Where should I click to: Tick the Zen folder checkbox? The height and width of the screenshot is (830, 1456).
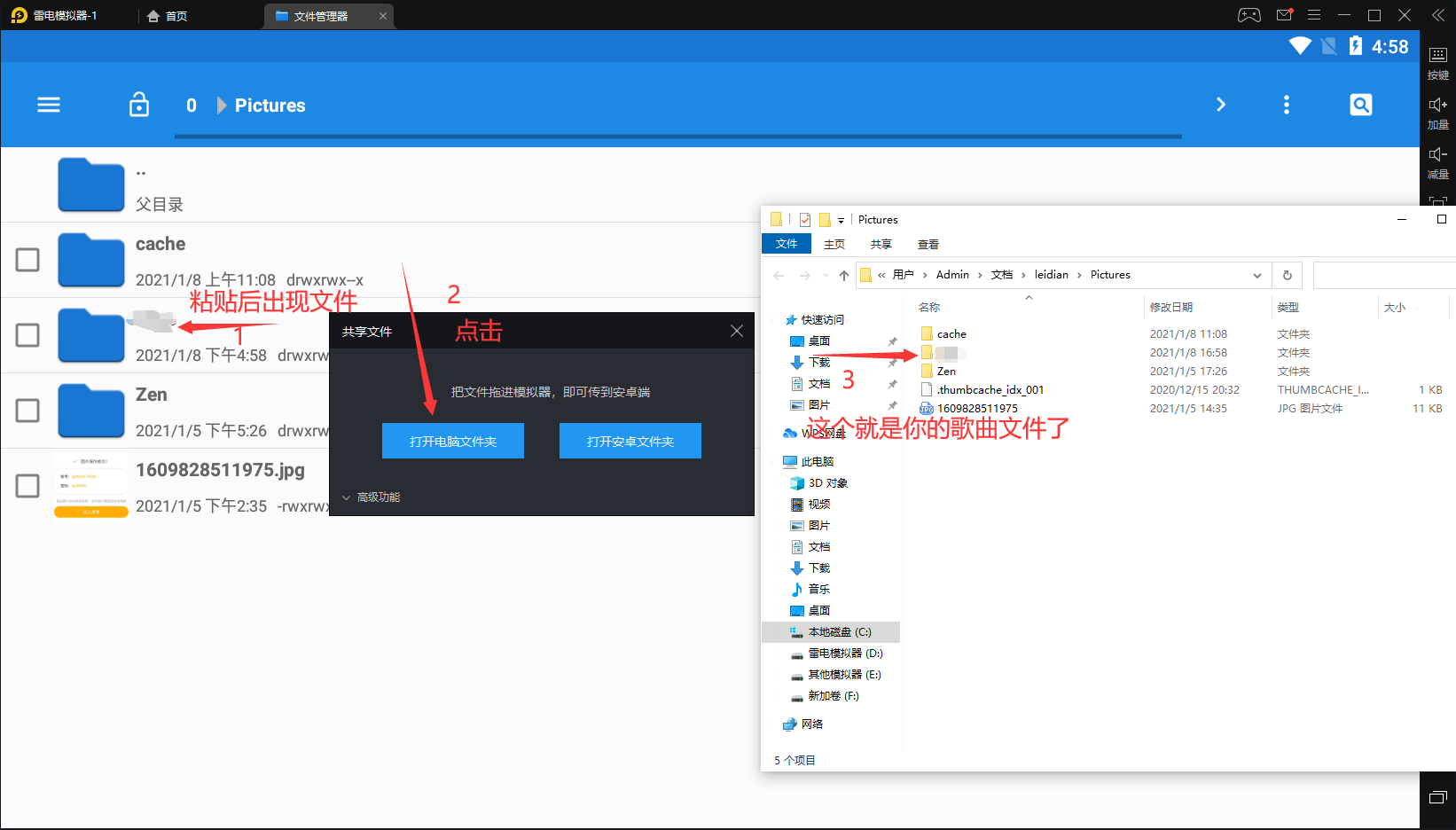27,411
